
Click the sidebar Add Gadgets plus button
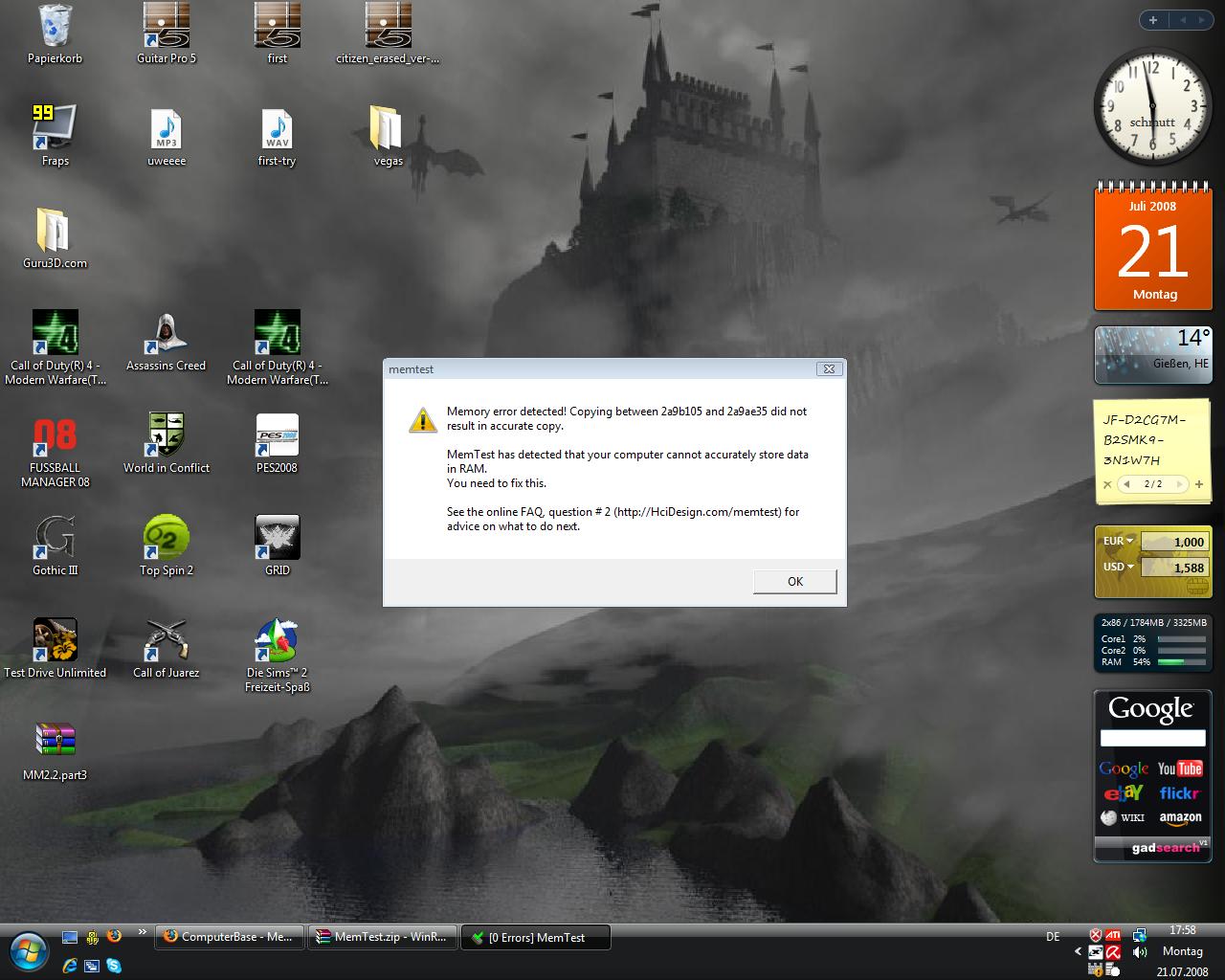(1153, 19)
